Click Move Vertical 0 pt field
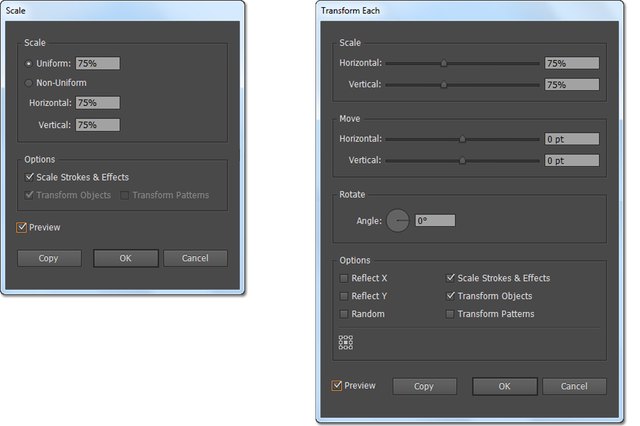This screenshot has width=640, height=426. point(572,161)
